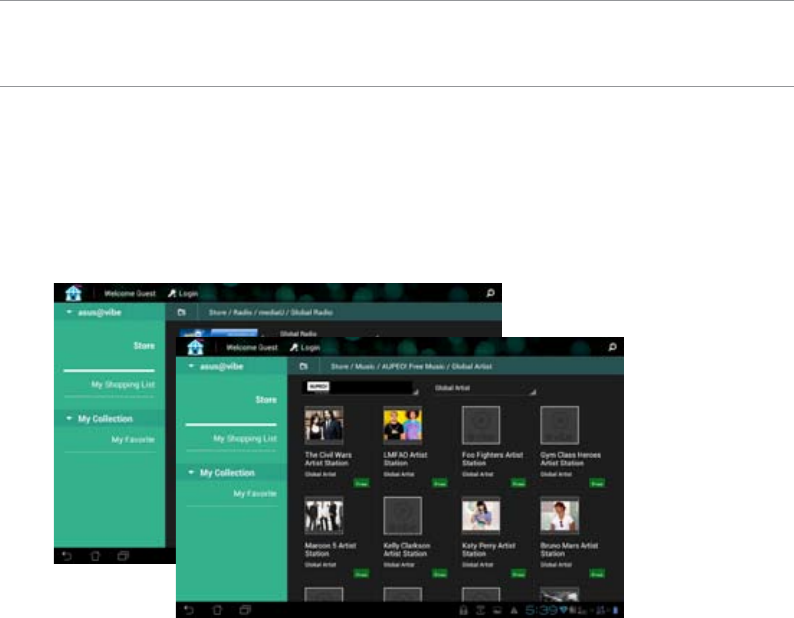Viewport: 794px width, 618px height.
Task: Open the Katy Perry station thumbnail
Action: coord(481,516)
